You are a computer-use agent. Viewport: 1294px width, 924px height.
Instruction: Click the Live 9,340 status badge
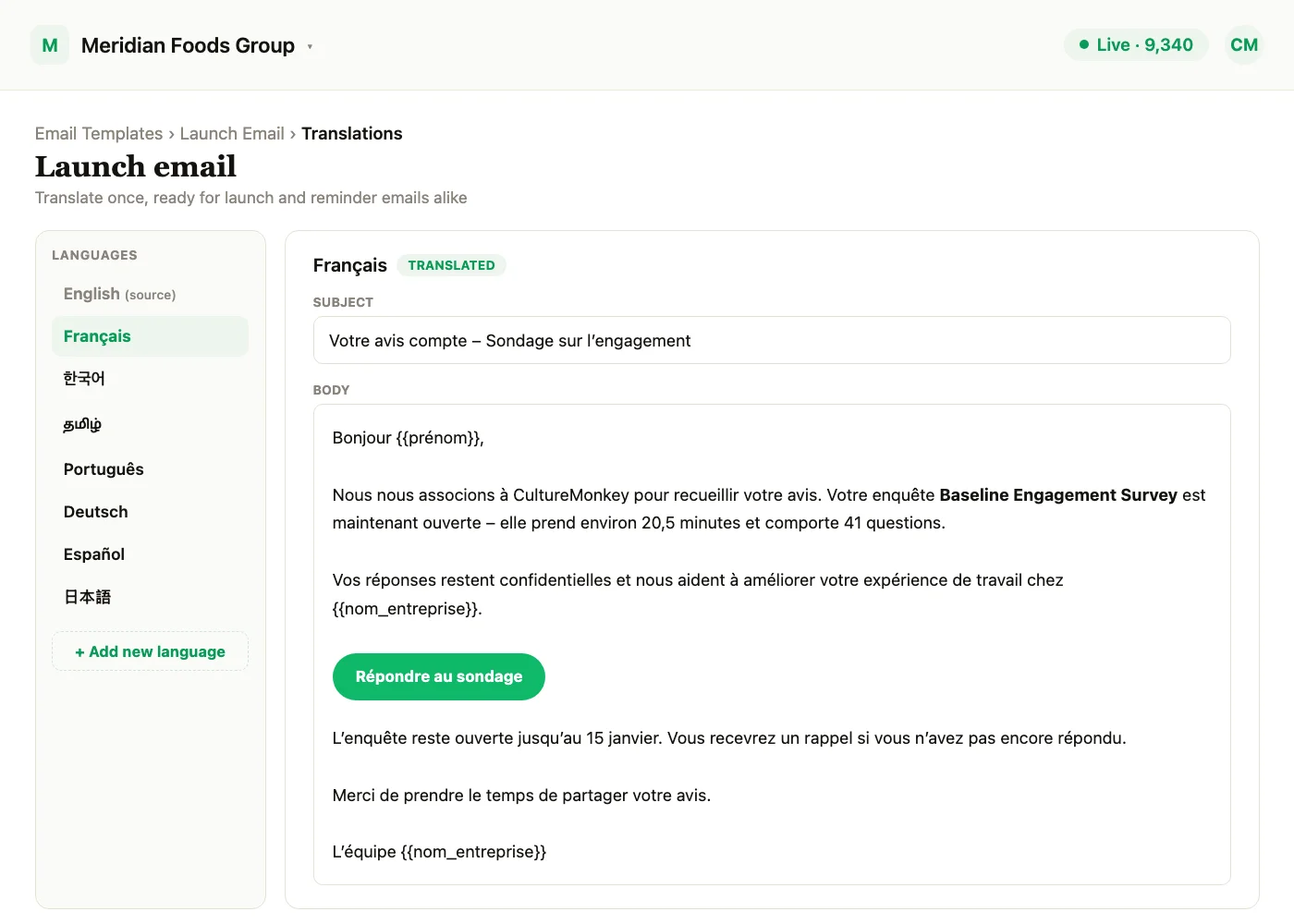pyautogui.click(x=1136, y=44)
